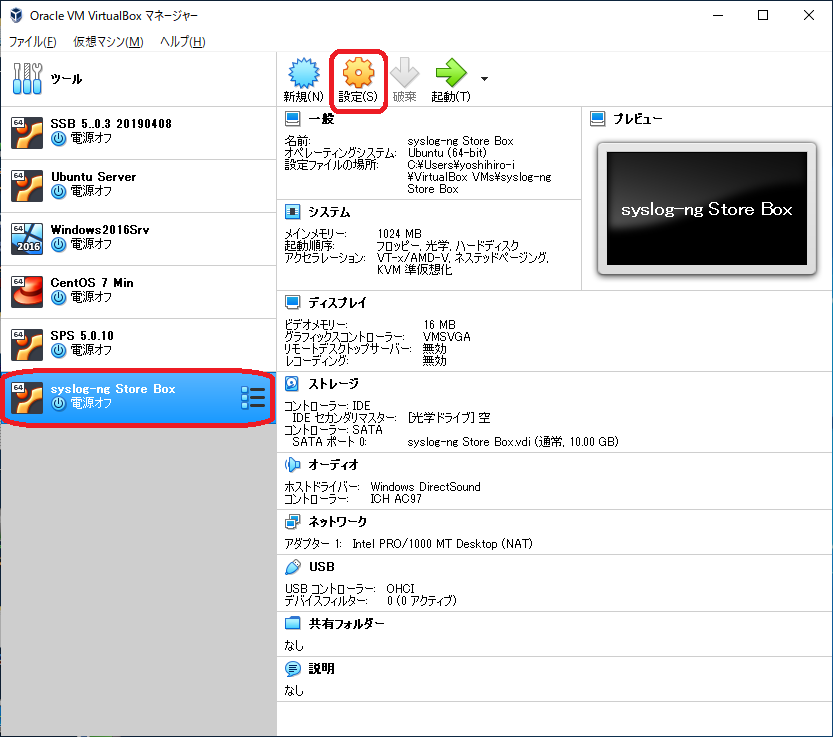The width and height of the screenshot is (833, 737).
Task: Open syslog-ng Store Box list menu icon
Action: (253, 398)
